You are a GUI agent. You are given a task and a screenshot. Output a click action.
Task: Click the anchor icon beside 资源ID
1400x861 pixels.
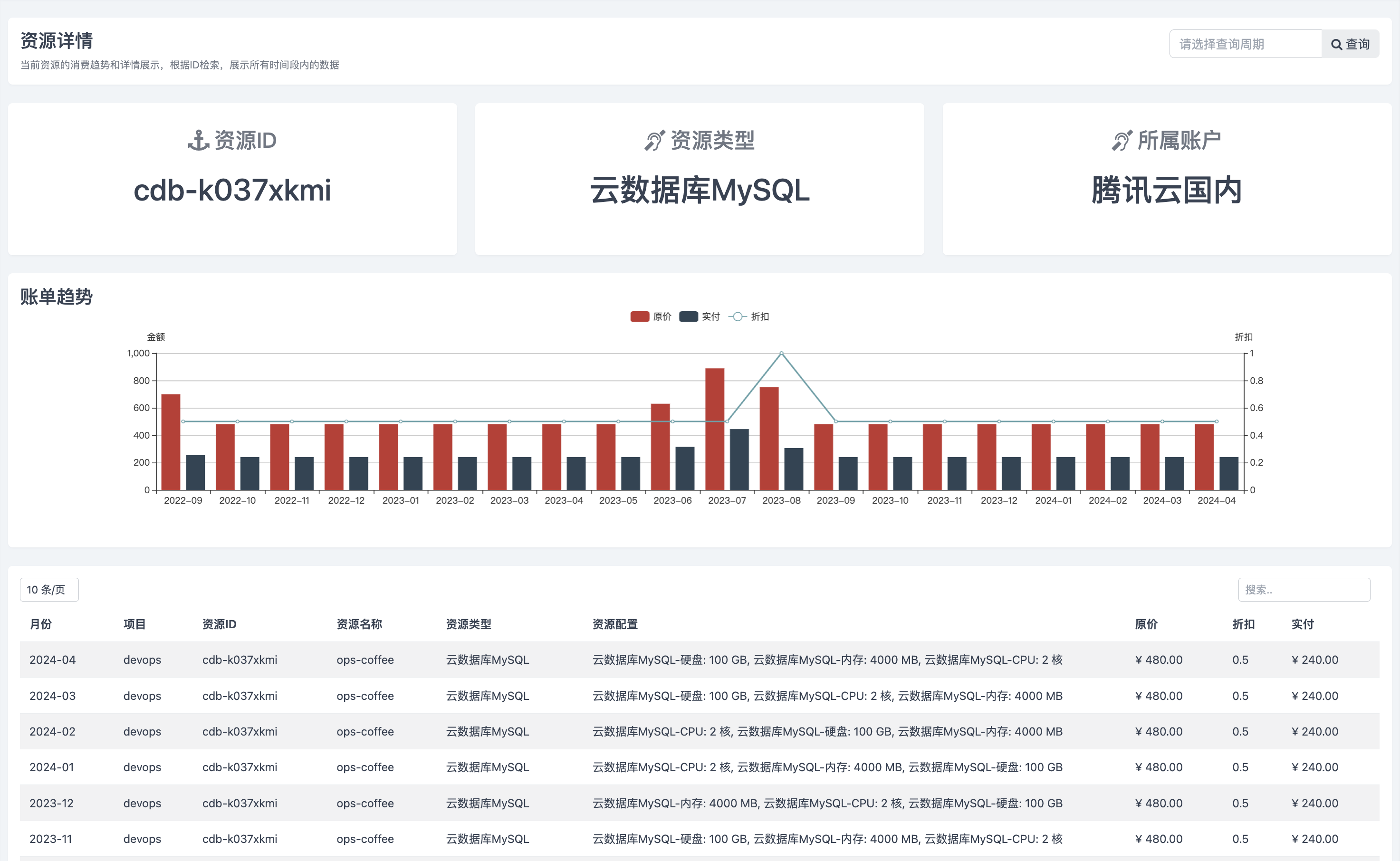pyautogui.click(x=198, y=140)
